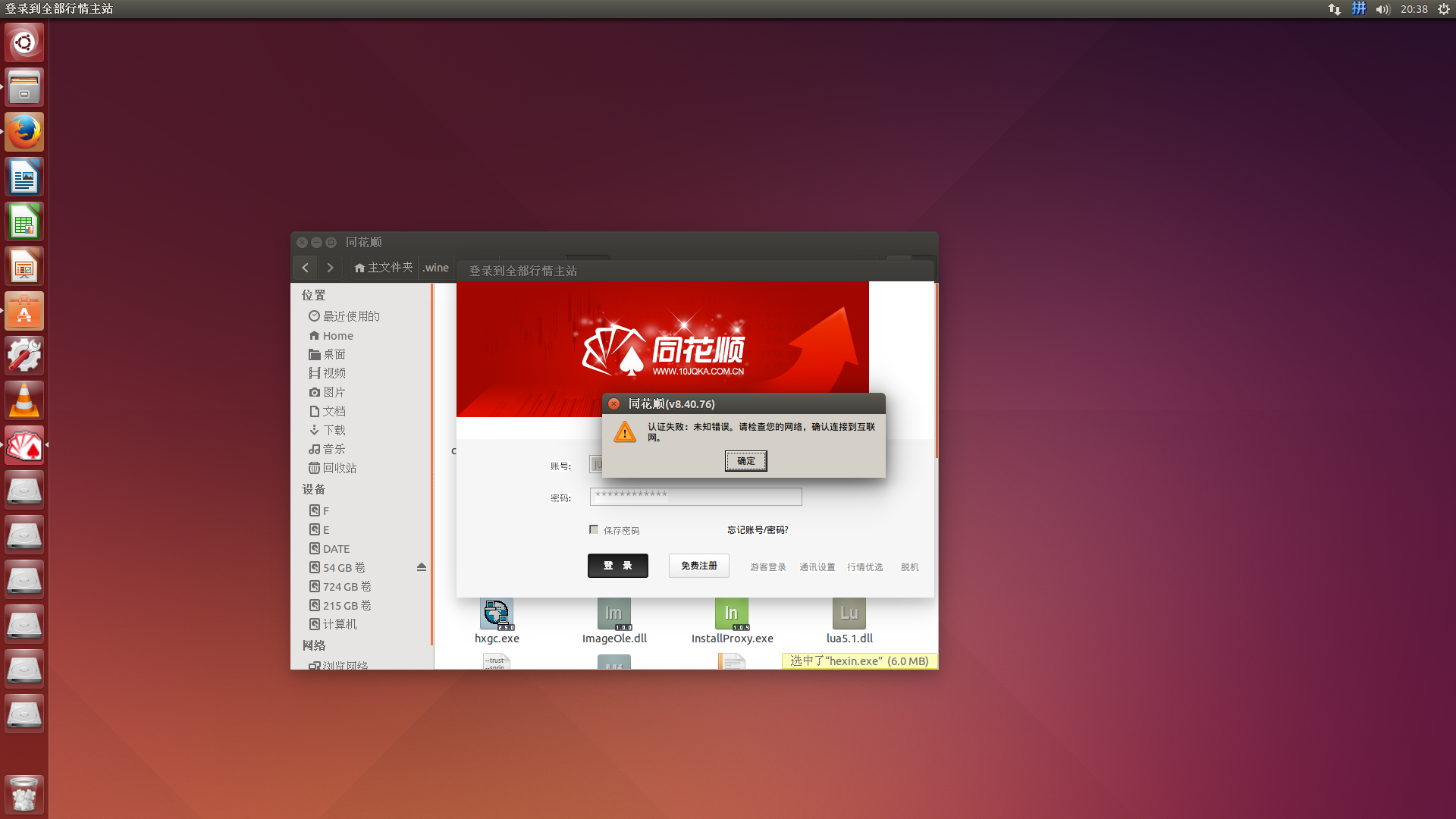Select the ImageOle.dll file icon
The height and width of the screenshot is (819, 1456).
click(613, 614)
